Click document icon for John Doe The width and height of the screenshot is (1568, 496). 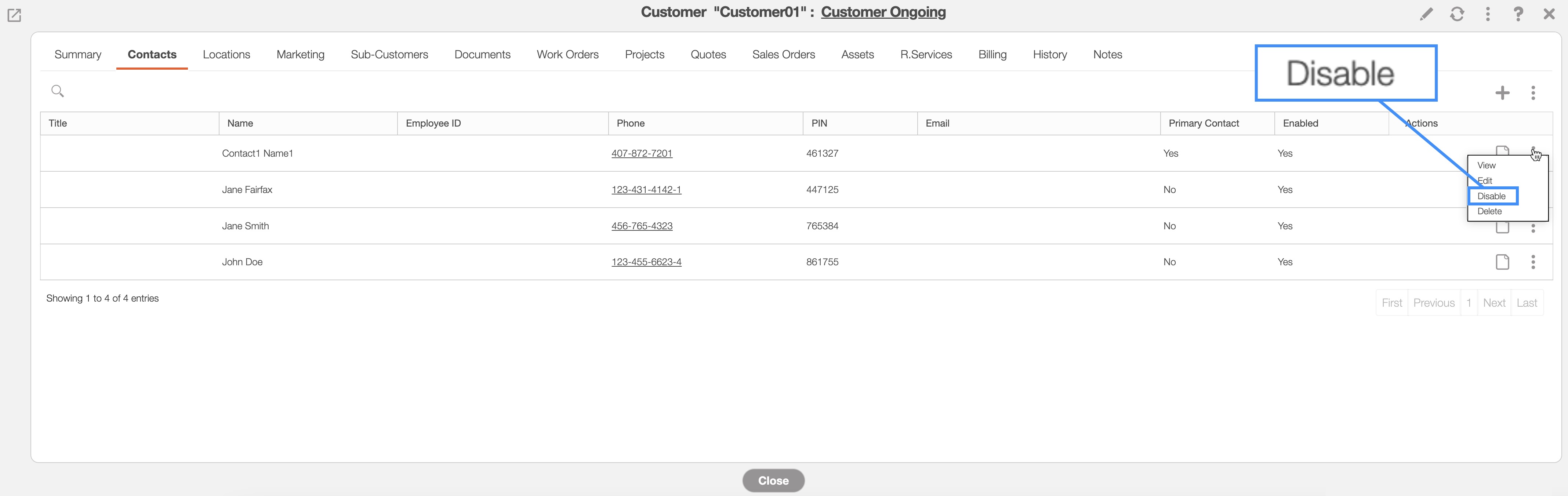(x=1502, y=262)
